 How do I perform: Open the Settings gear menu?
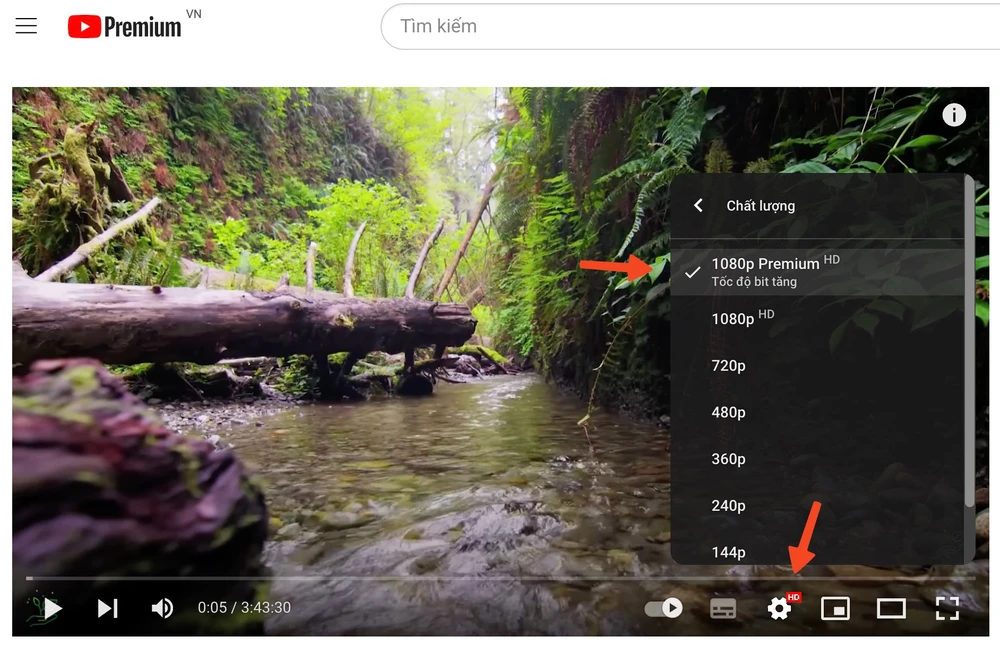point(779,607)
